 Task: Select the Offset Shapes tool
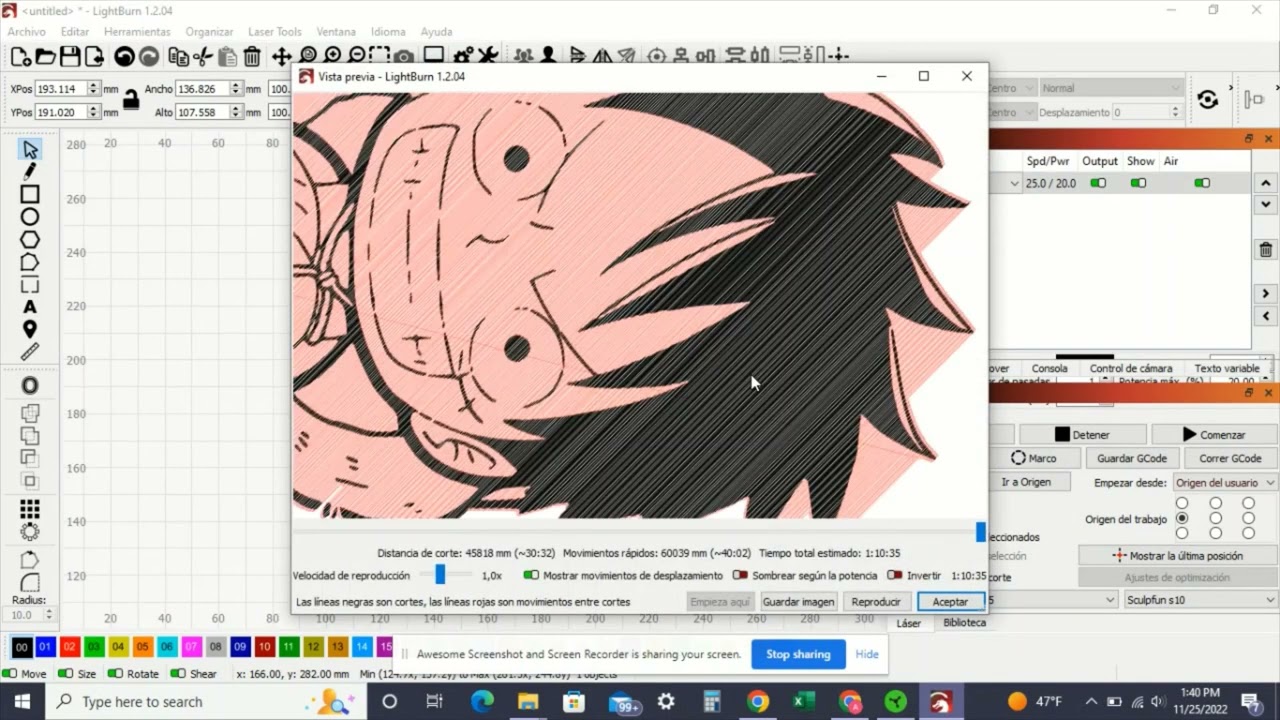[30, 386]
